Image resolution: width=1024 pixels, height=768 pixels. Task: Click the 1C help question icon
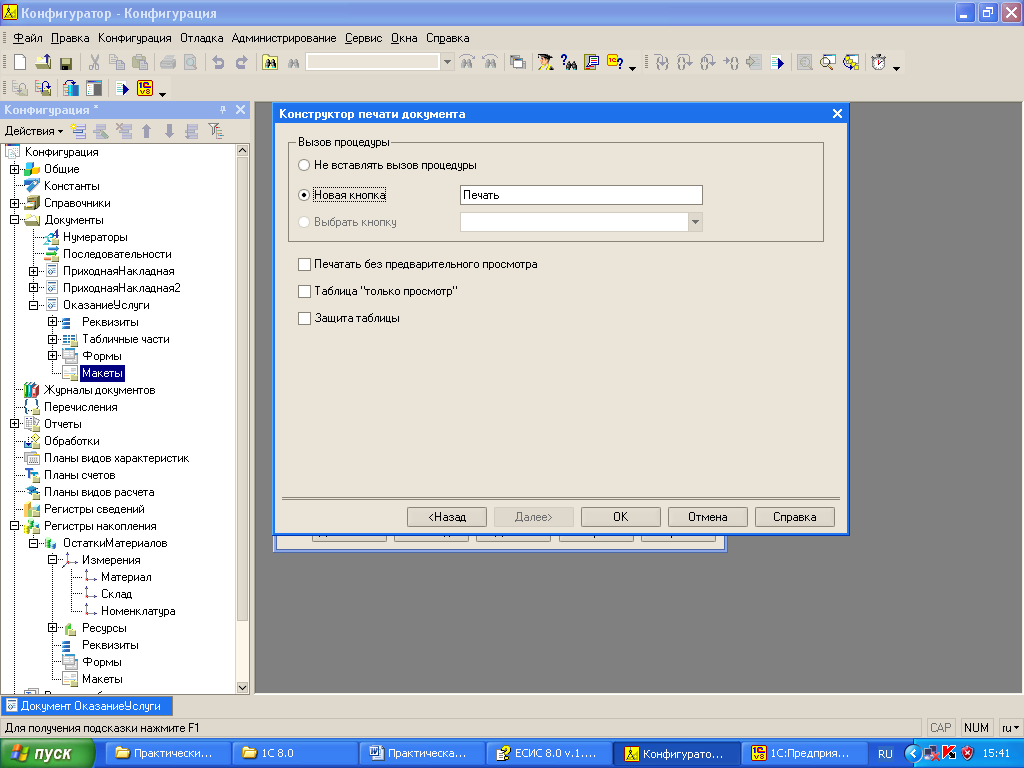(615, 62)
